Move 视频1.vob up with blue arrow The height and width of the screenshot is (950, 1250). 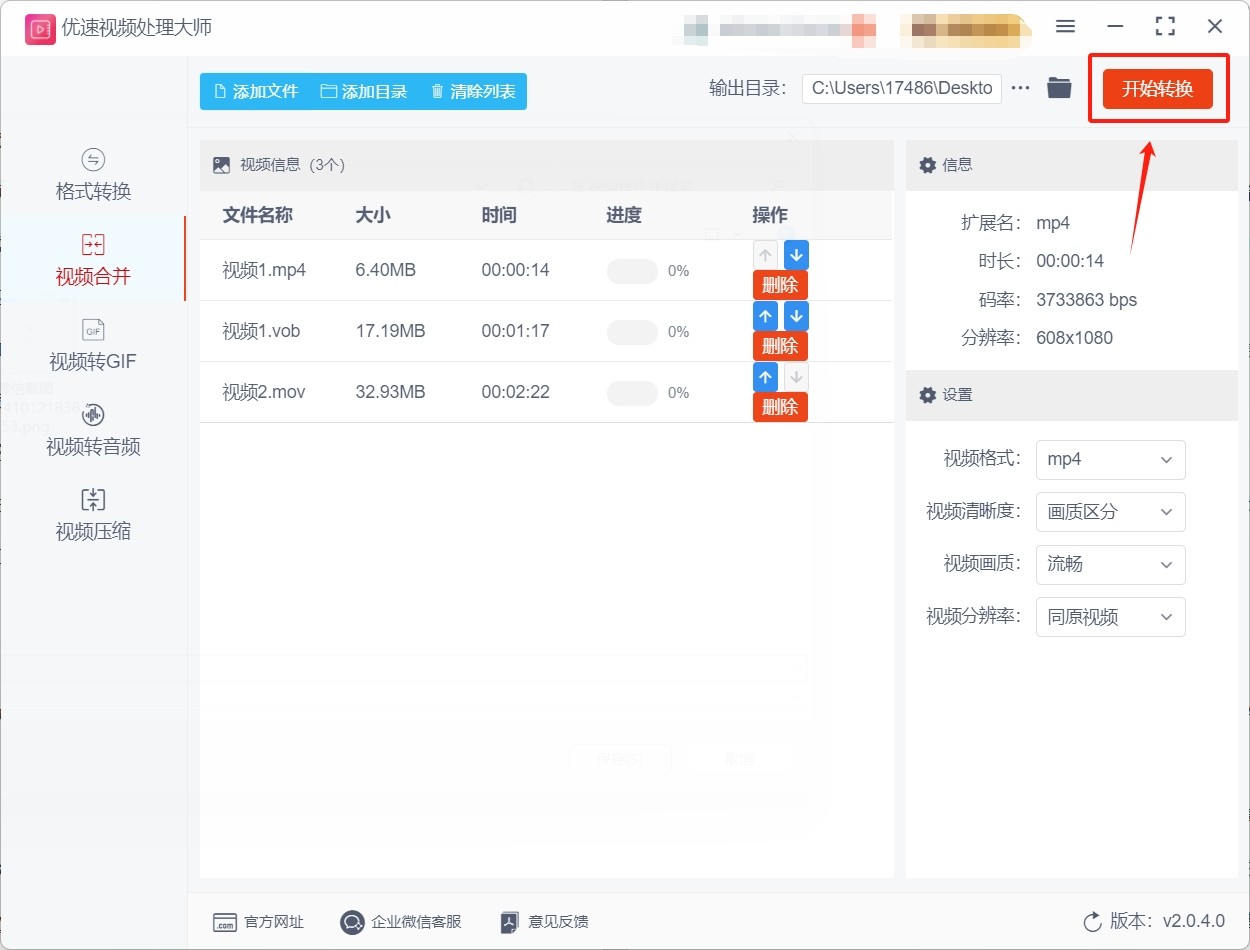coord(765,316)
